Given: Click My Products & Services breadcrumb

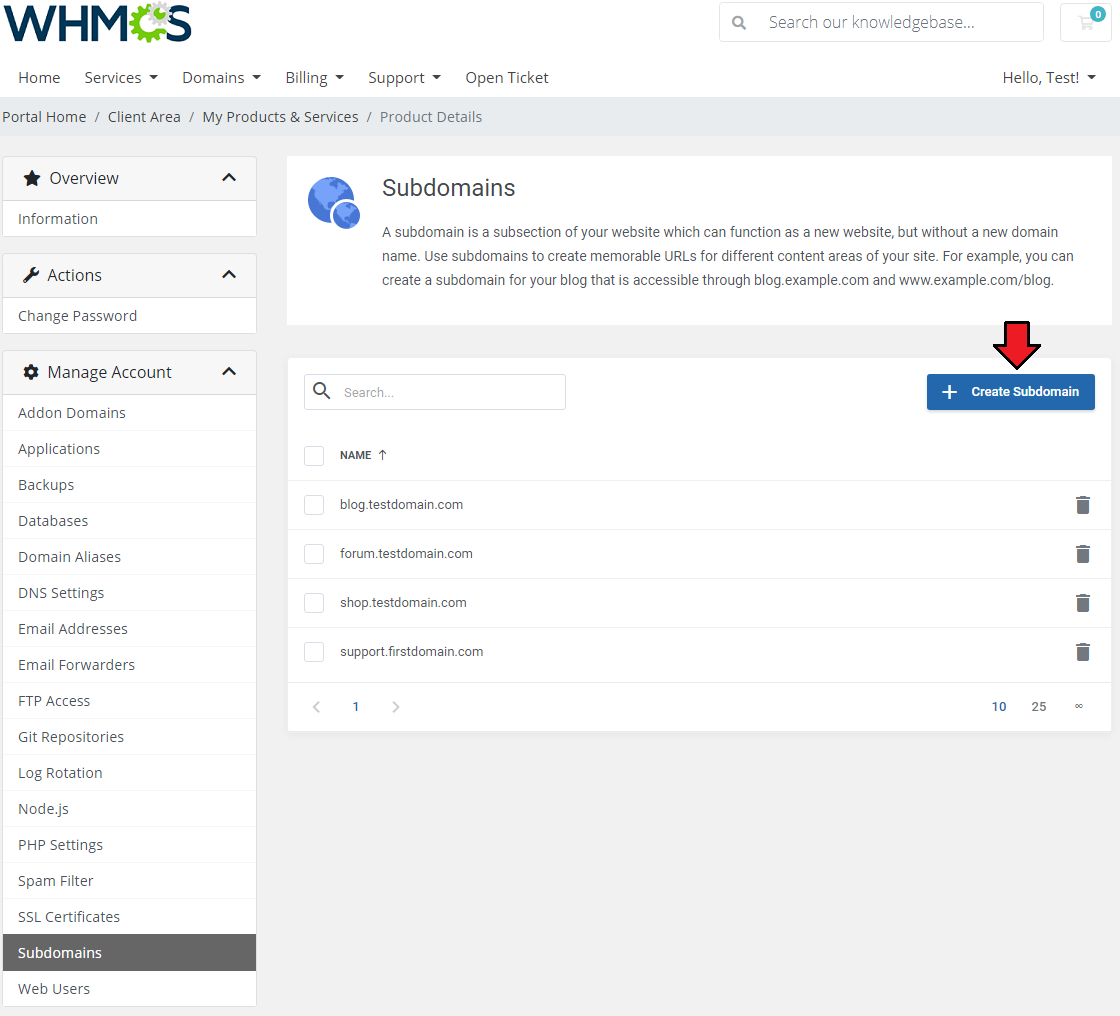Looking at the screenshot, I should point(280,117).
